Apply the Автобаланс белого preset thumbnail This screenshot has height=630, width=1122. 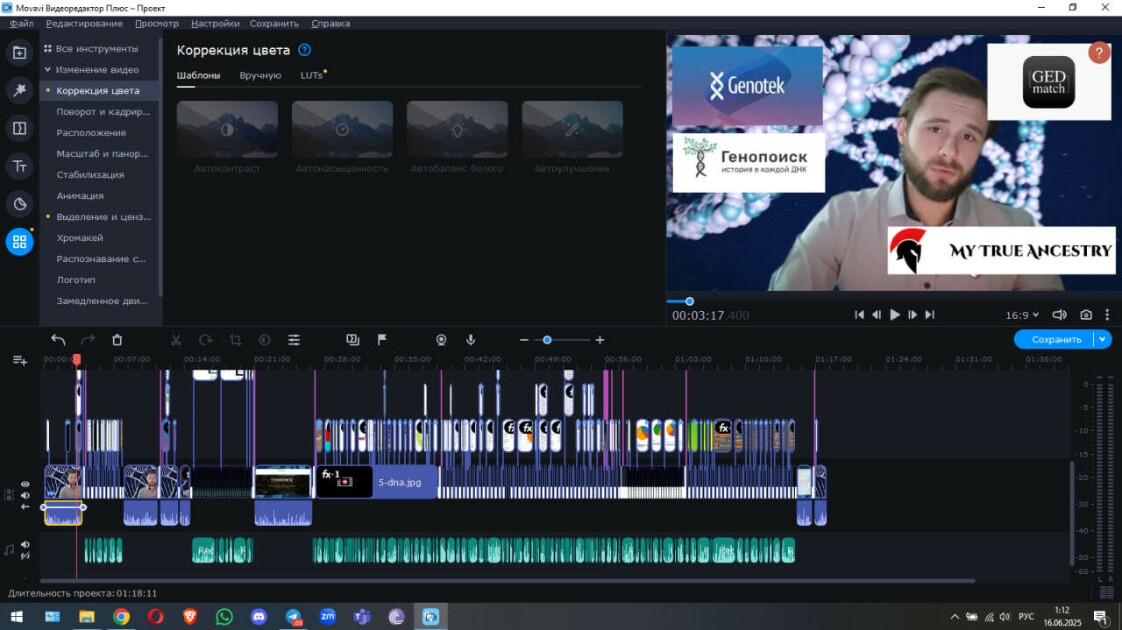point(457,129)
